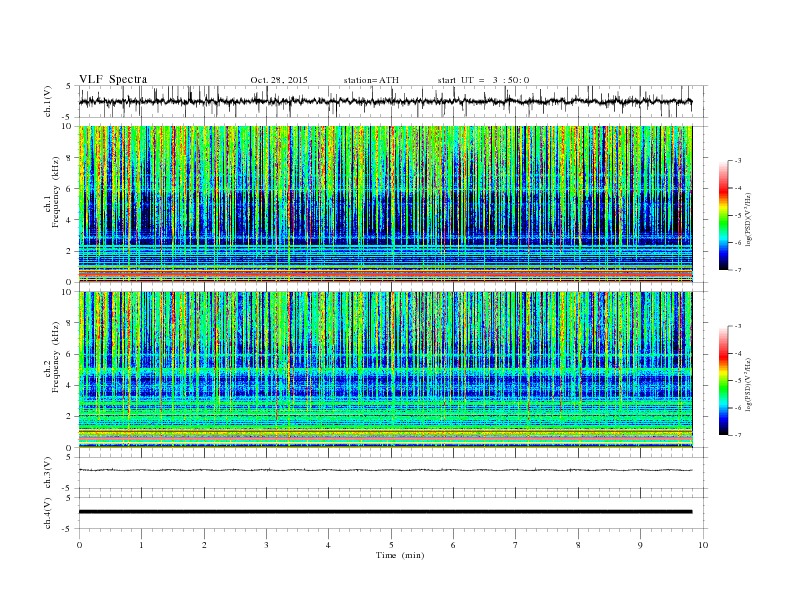Select the "ch.2 Frequency (kHz)" axis label
Screen dimensions: 792x612
pyautogui.click(x=52, y=357)
